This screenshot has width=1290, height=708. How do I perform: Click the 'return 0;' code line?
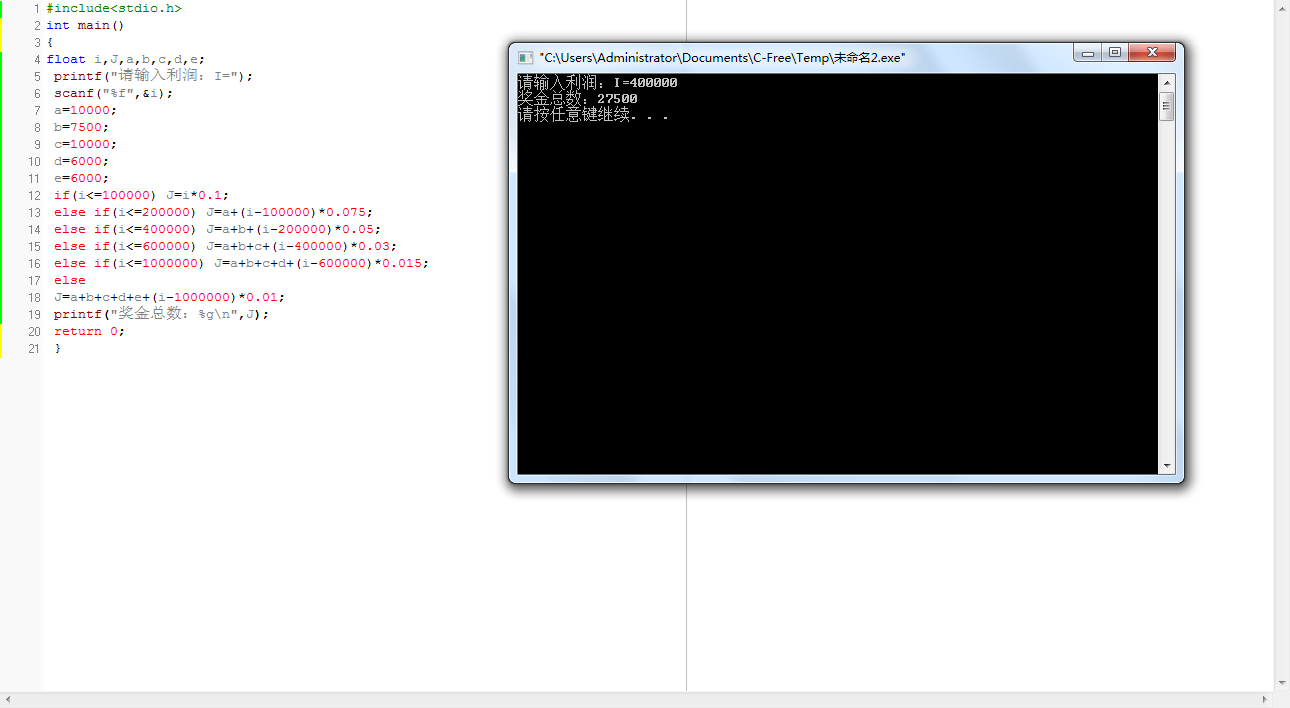(x=90, y=331)
